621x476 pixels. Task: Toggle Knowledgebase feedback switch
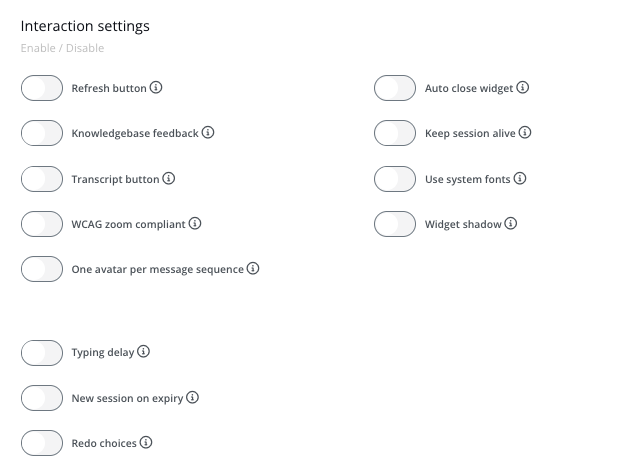pyautogui.click(x=42, y=133)
